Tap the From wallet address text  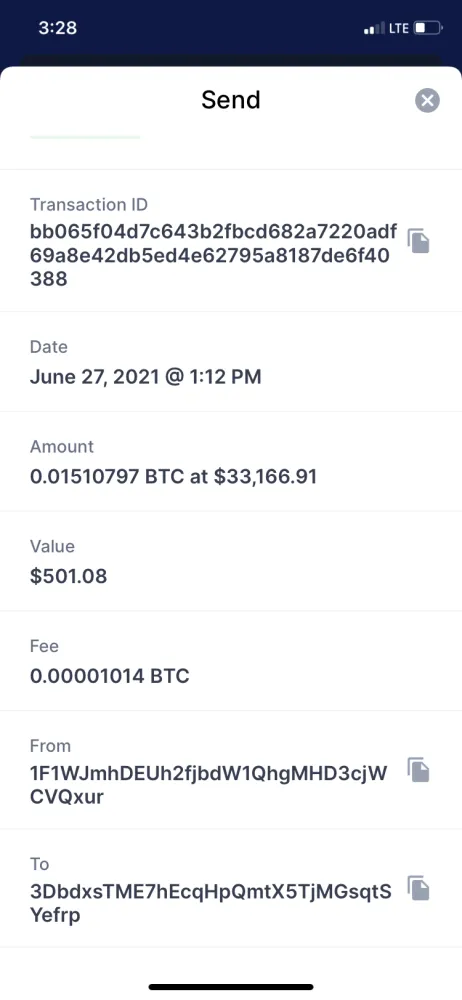coord(209,785)
